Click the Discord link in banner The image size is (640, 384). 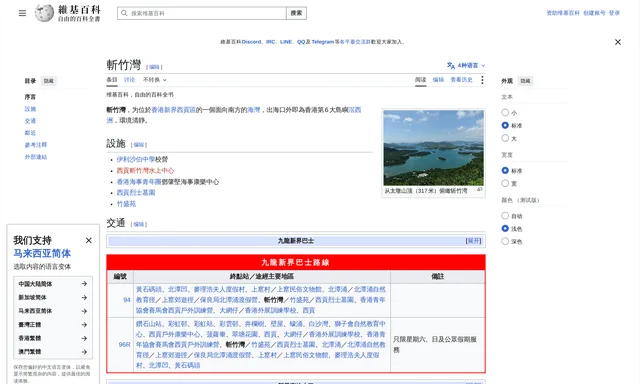[251, 42]
